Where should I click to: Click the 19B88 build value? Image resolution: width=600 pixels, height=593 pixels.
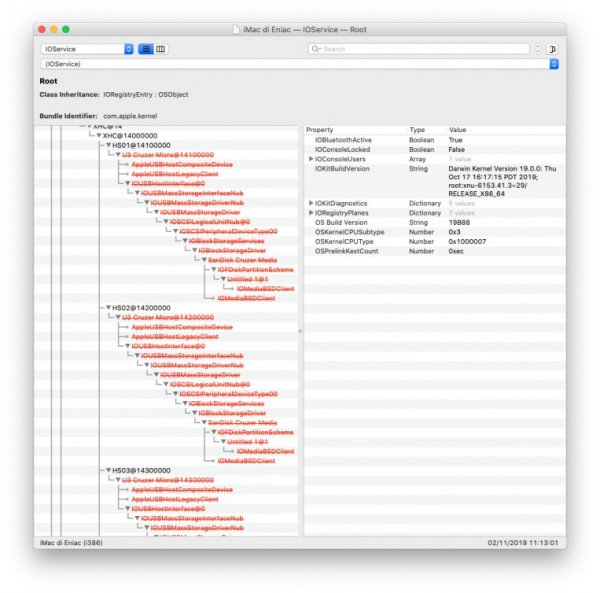(459, 223)
